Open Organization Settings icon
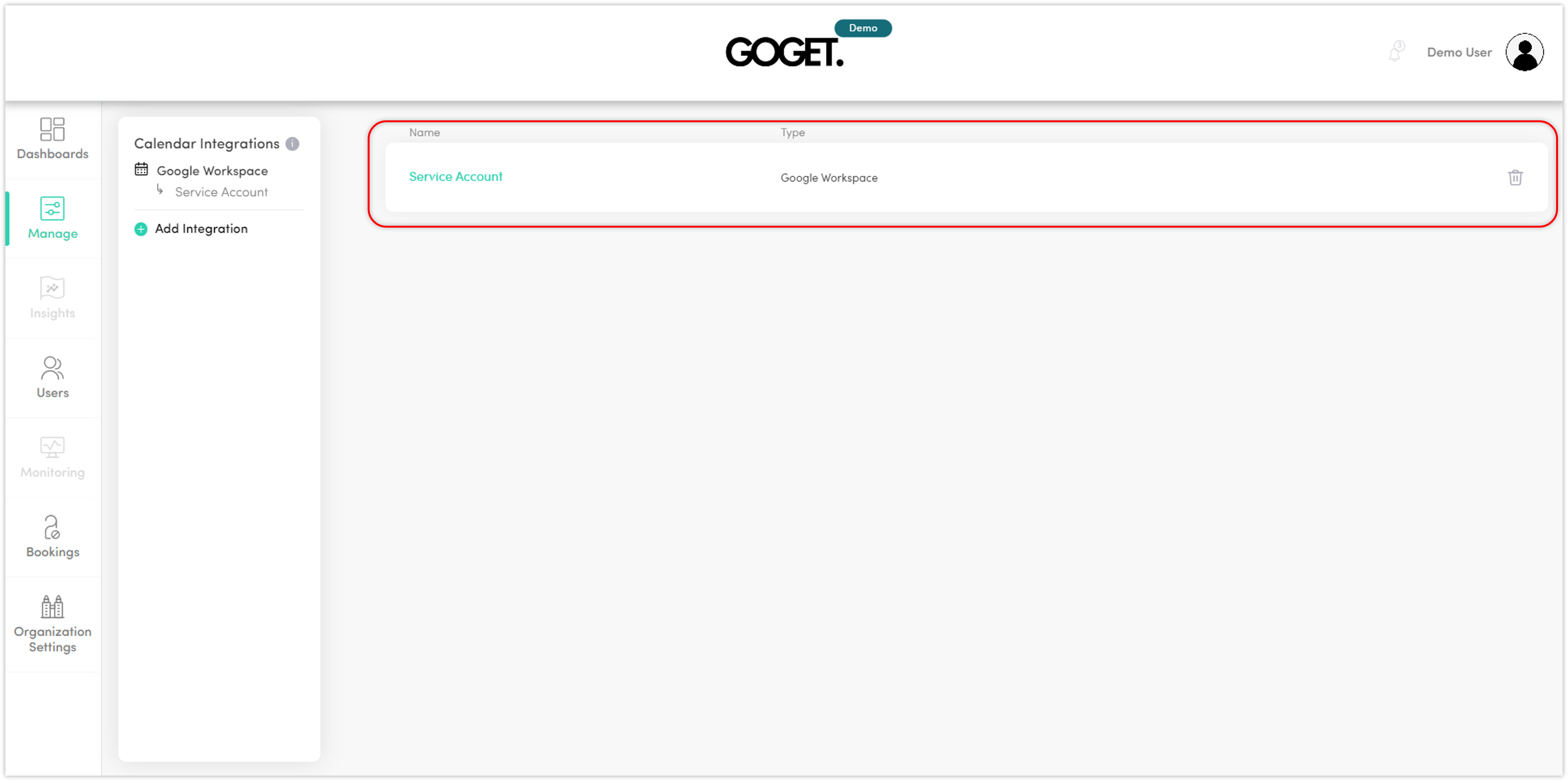This screenshot has width=1568, height=781. 52,606
